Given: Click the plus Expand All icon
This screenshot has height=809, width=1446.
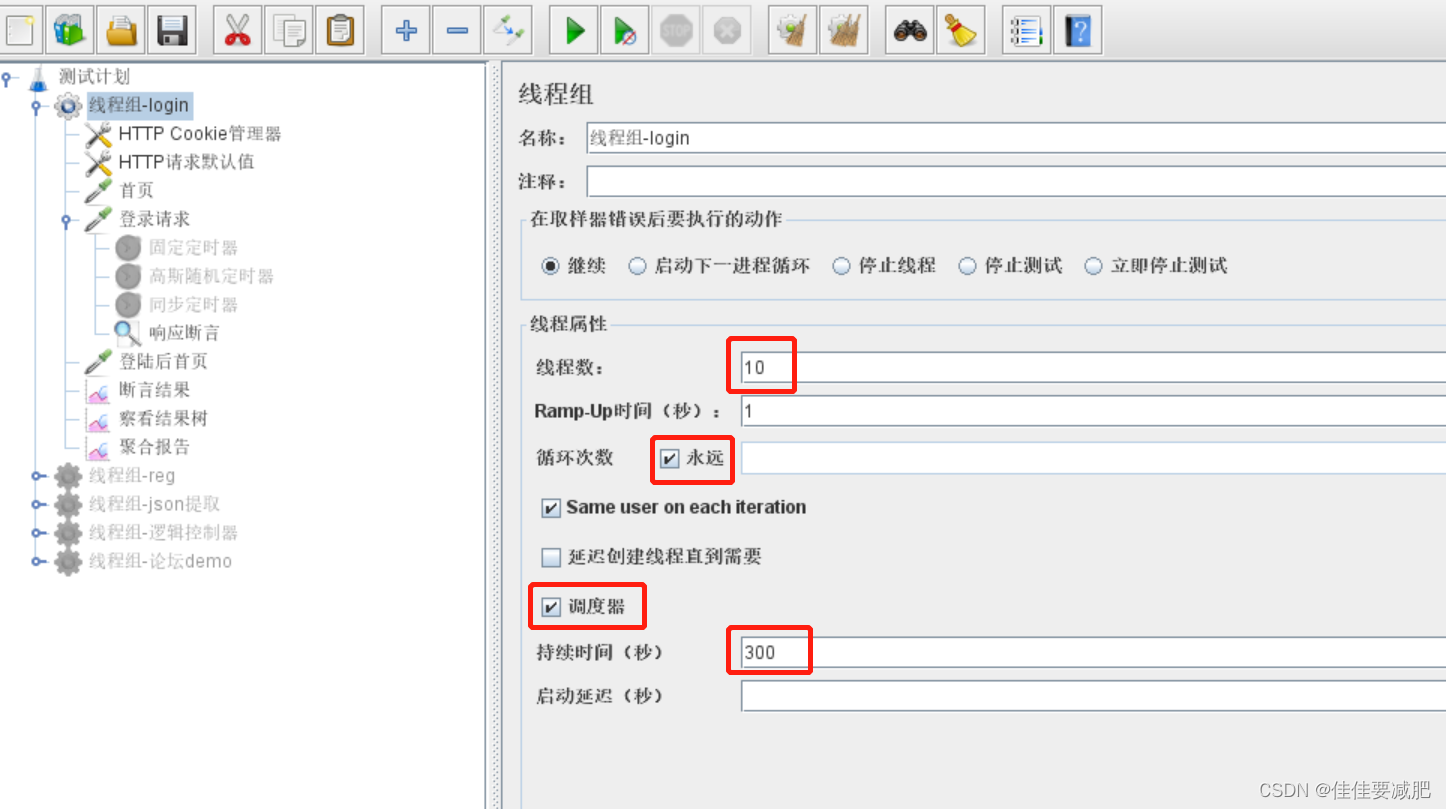Looking at the screenshot, I should [x=406, y=30].
